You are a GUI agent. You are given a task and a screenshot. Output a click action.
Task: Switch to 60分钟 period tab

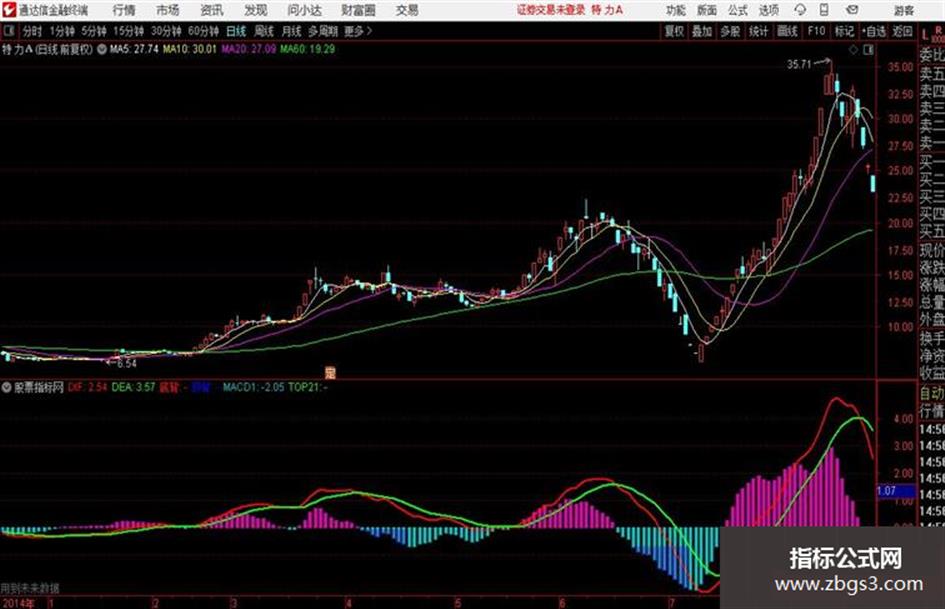coord(203,31)
